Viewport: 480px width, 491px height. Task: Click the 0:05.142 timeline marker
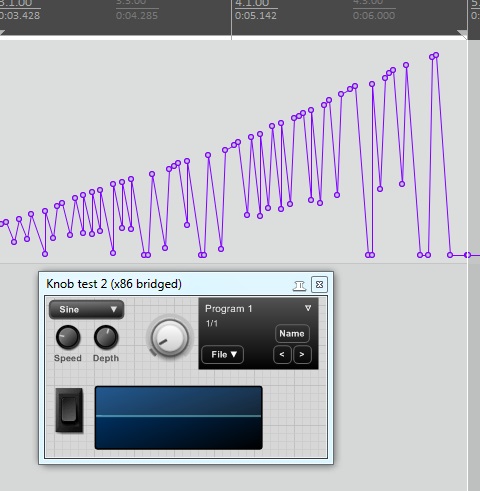(x=256, y=16)
